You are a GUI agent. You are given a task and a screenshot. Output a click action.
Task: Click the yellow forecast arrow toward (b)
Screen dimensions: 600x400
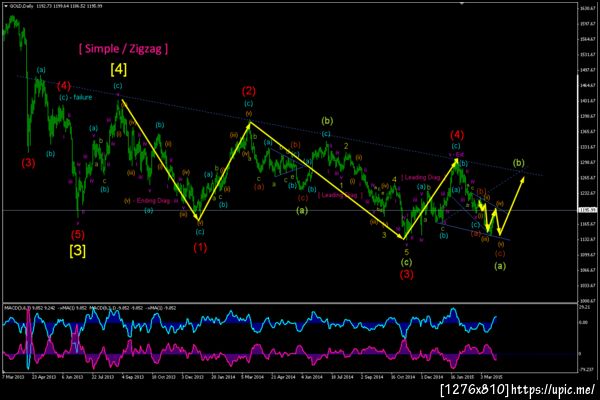point(512,206)
